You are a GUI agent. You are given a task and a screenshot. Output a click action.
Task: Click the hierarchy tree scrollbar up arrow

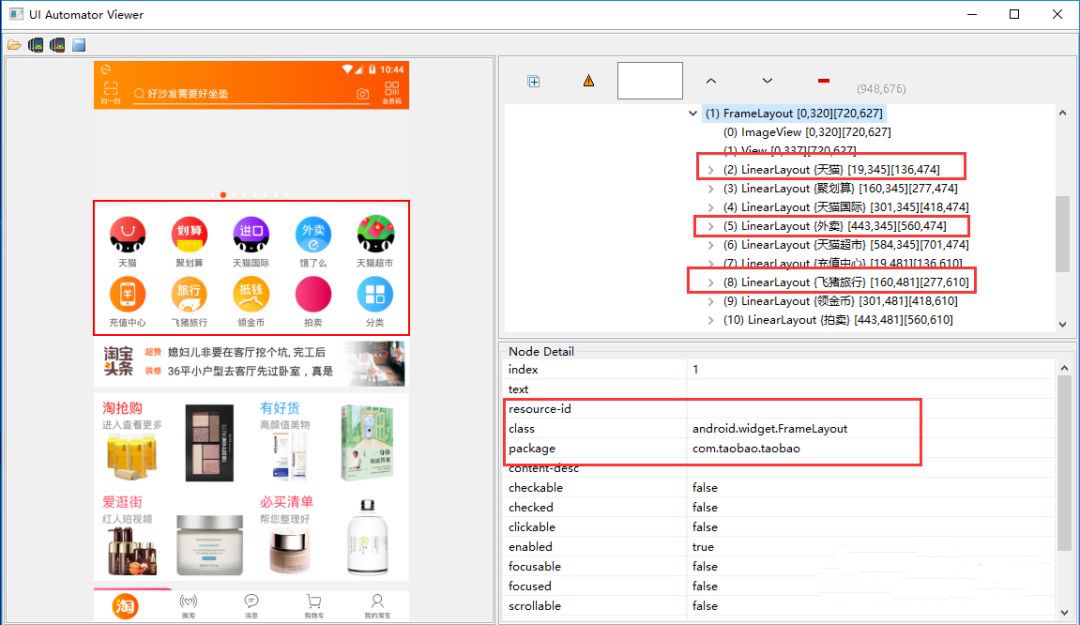tap(1063, 112)
